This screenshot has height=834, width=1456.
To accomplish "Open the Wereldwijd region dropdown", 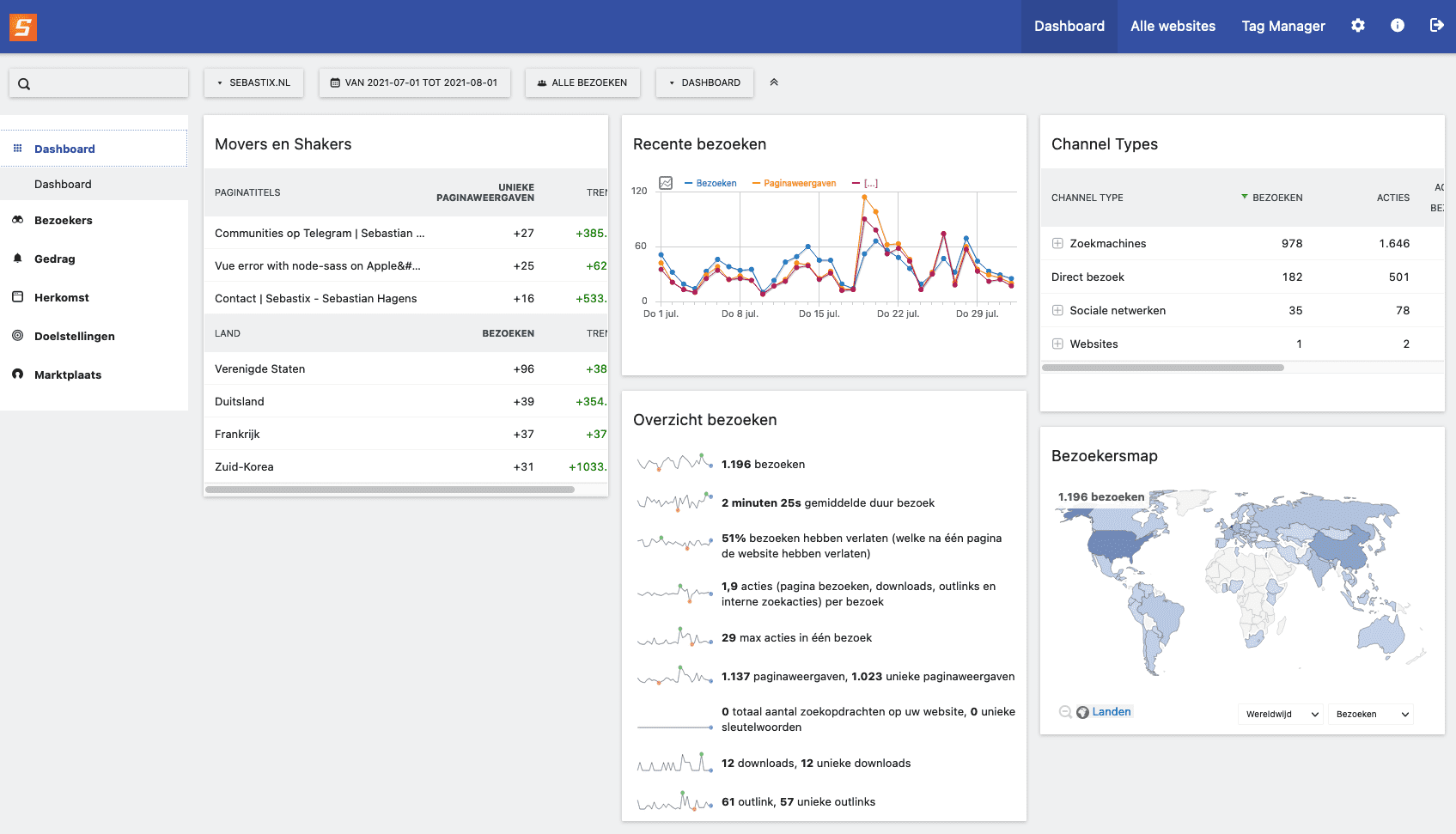I will (1280, 714).
